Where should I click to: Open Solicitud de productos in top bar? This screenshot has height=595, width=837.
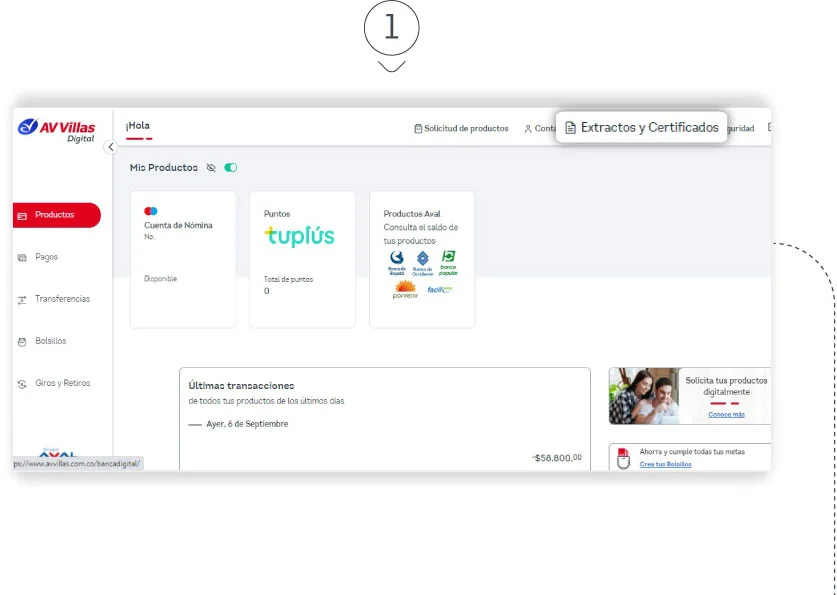click(461, 129)
